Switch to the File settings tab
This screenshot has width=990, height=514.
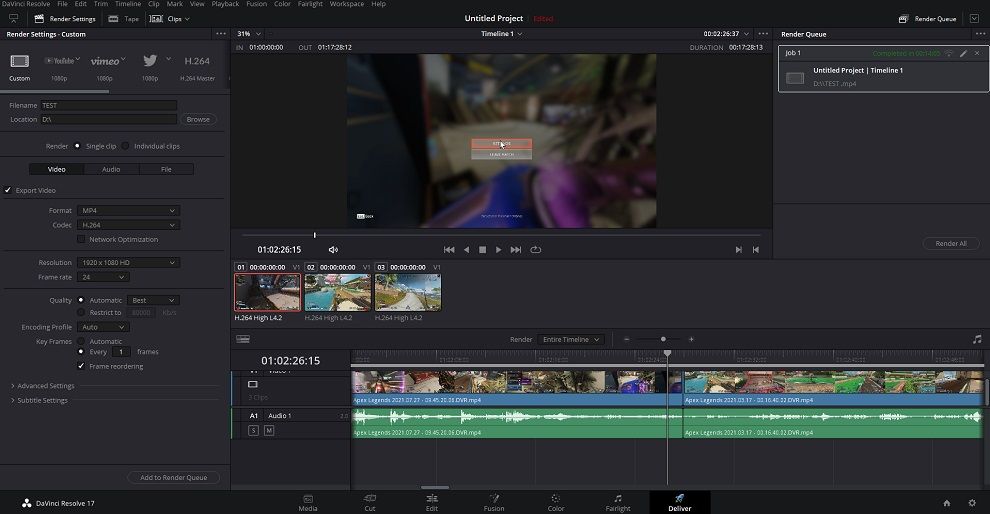[166, 169]
